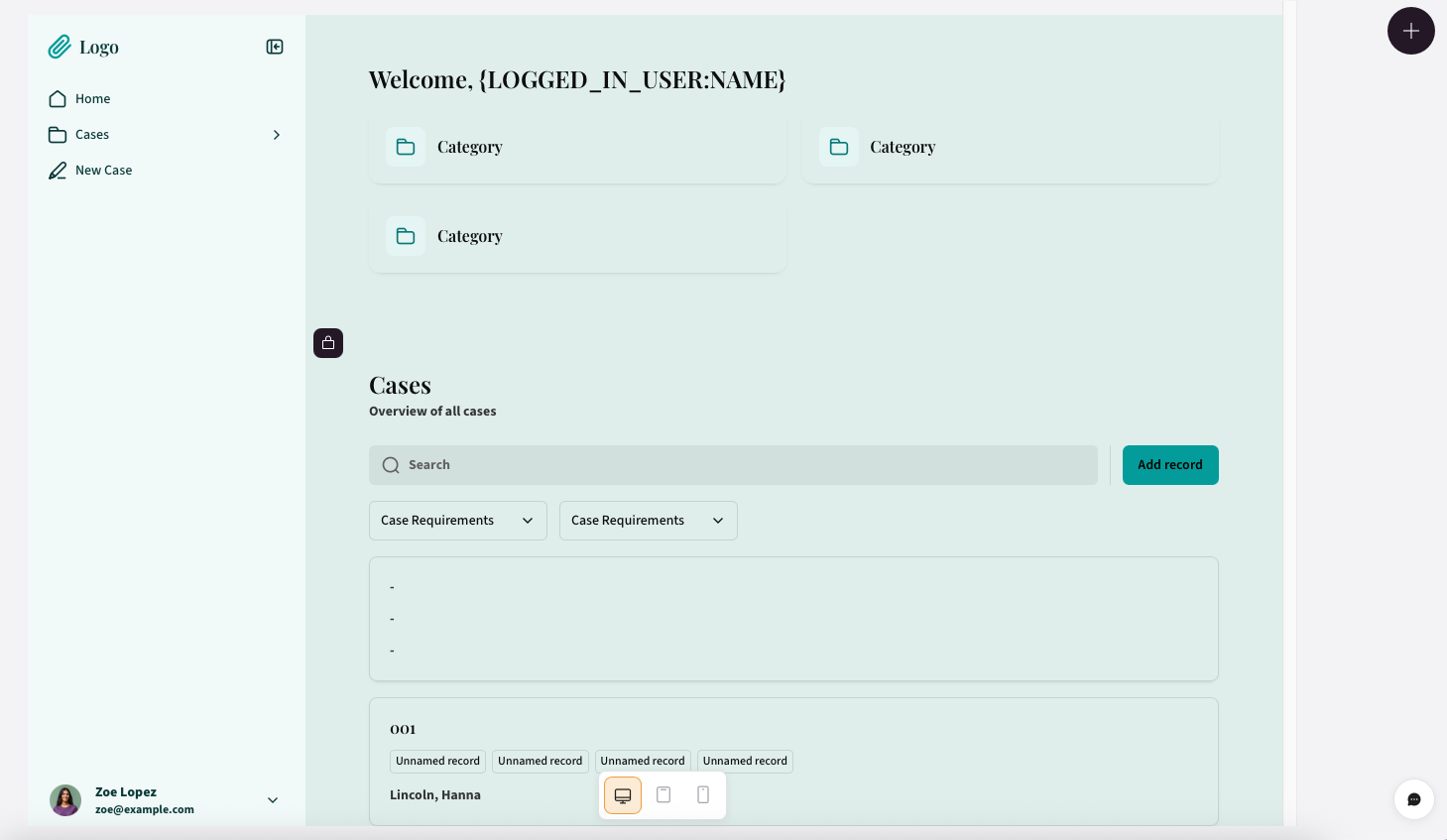Click the black lock icon
This screenshot has width=1447, height=840.
click(x=328, y=342)
